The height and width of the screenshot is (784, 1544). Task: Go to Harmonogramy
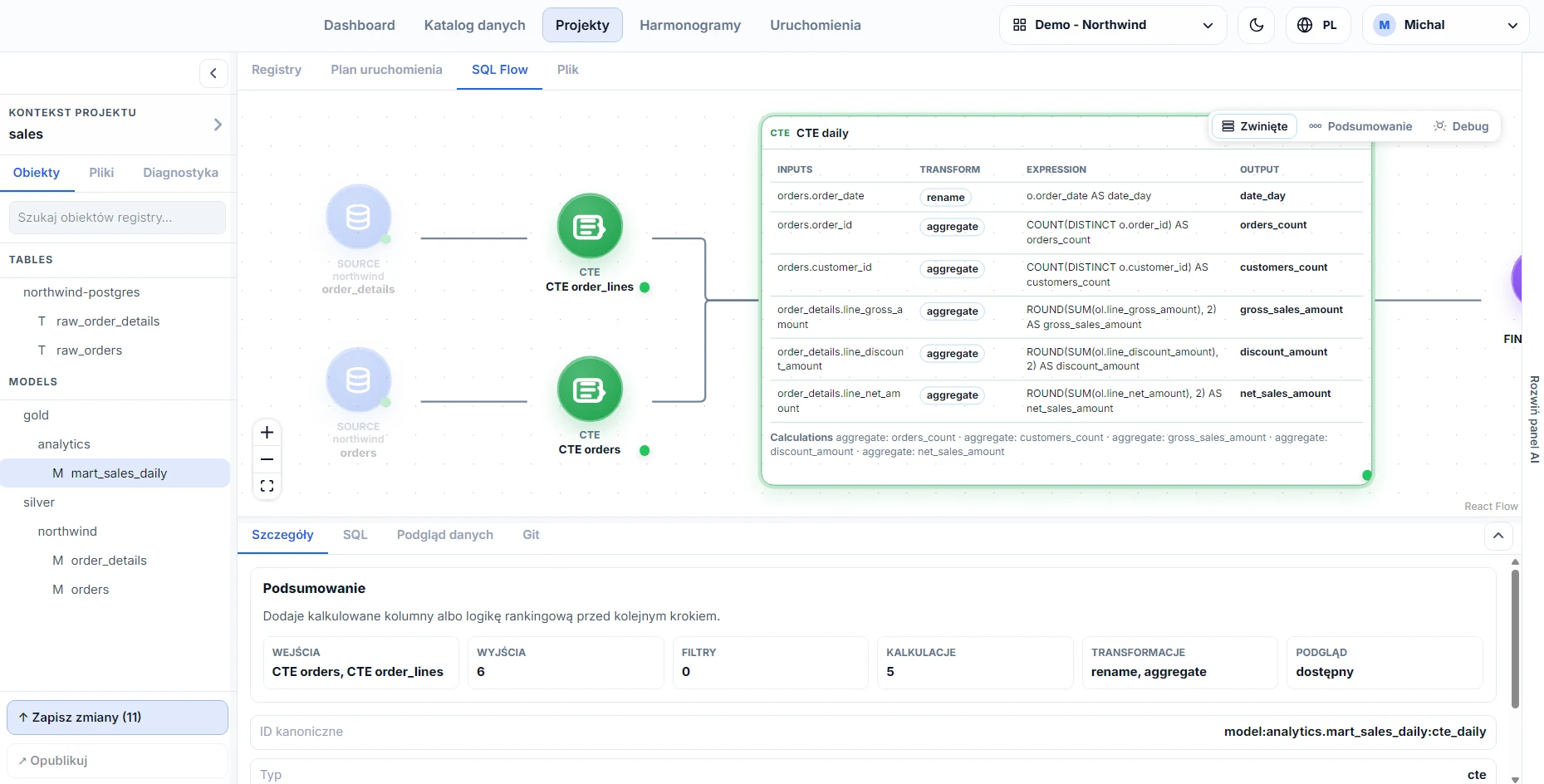pos(690,25)
